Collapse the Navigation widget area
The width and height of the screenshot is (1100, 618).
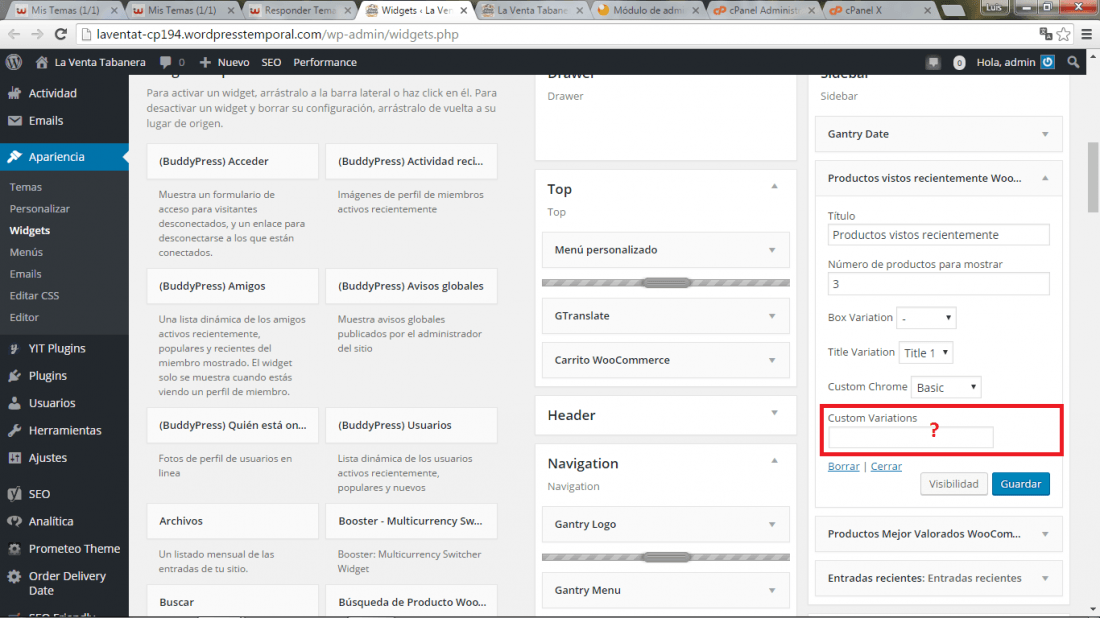pos(774,461)
